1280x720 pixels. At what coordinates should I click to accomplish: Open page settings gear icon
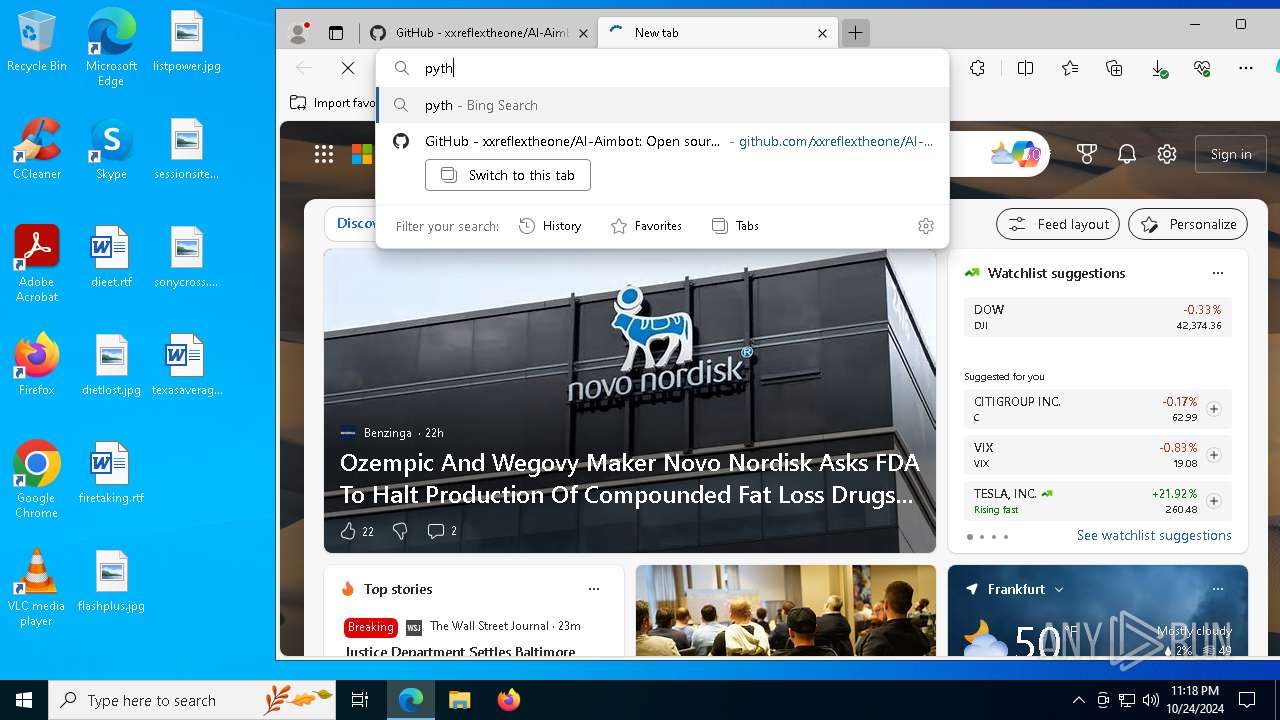pos(1167,154)
